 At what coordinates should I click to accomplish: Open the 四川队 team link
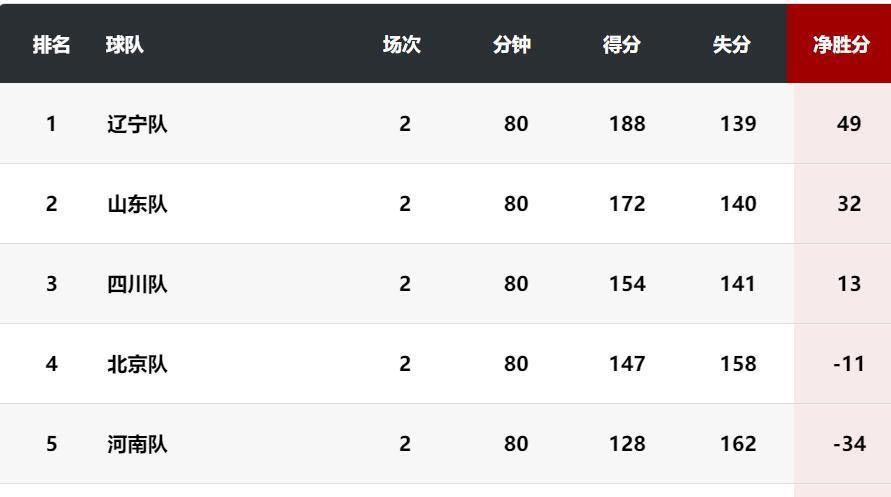[x=137, y=284]
